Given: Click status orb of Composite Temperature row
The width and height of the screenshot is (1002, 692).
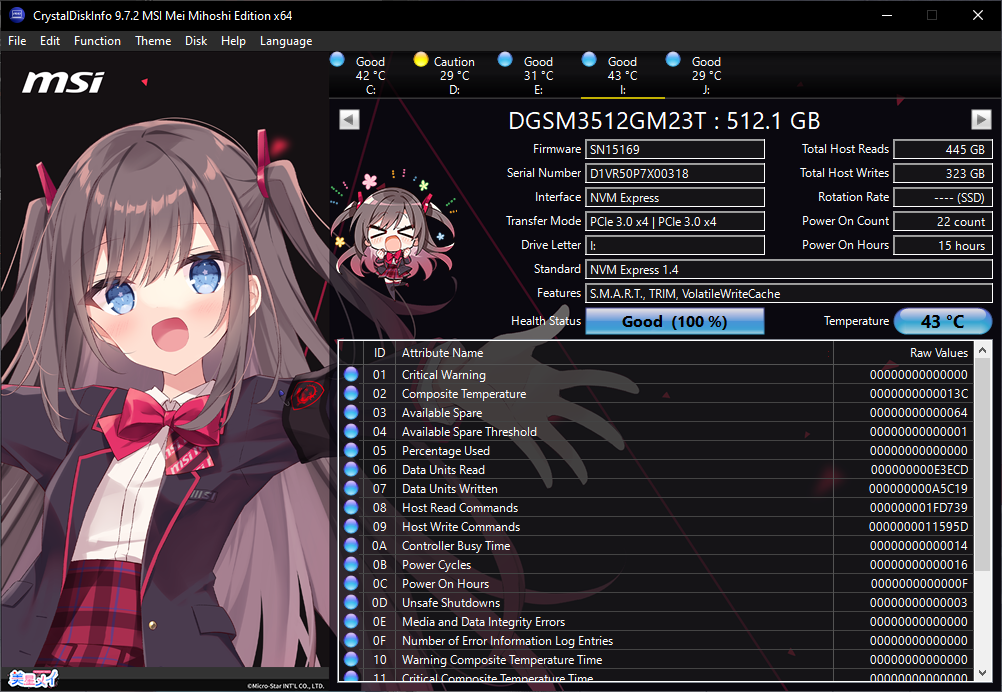Looking at the screenshot, I should (x=351, y=394).
